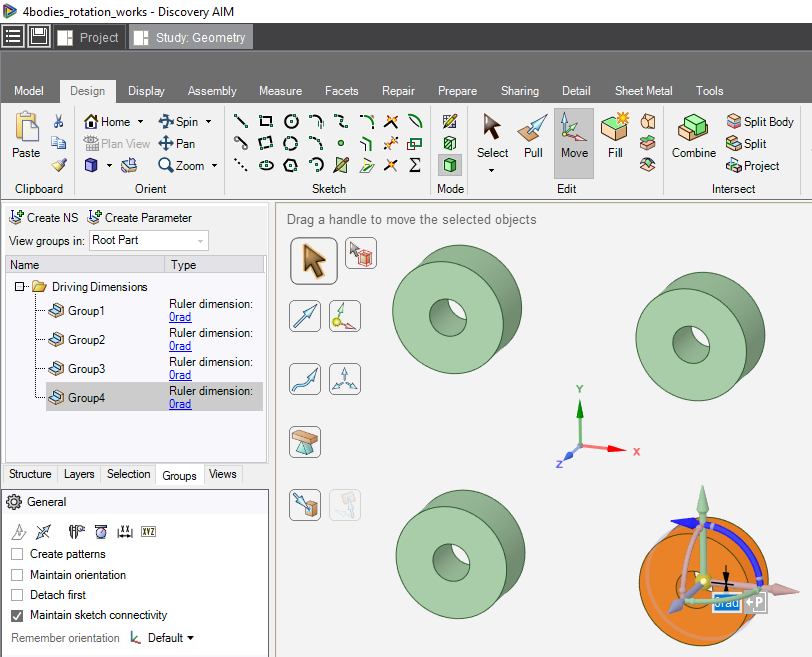The height and width of the screenshot is (657, 812).
Task: Select Group2 in the groups tree
Action: (x=86, y=340)
